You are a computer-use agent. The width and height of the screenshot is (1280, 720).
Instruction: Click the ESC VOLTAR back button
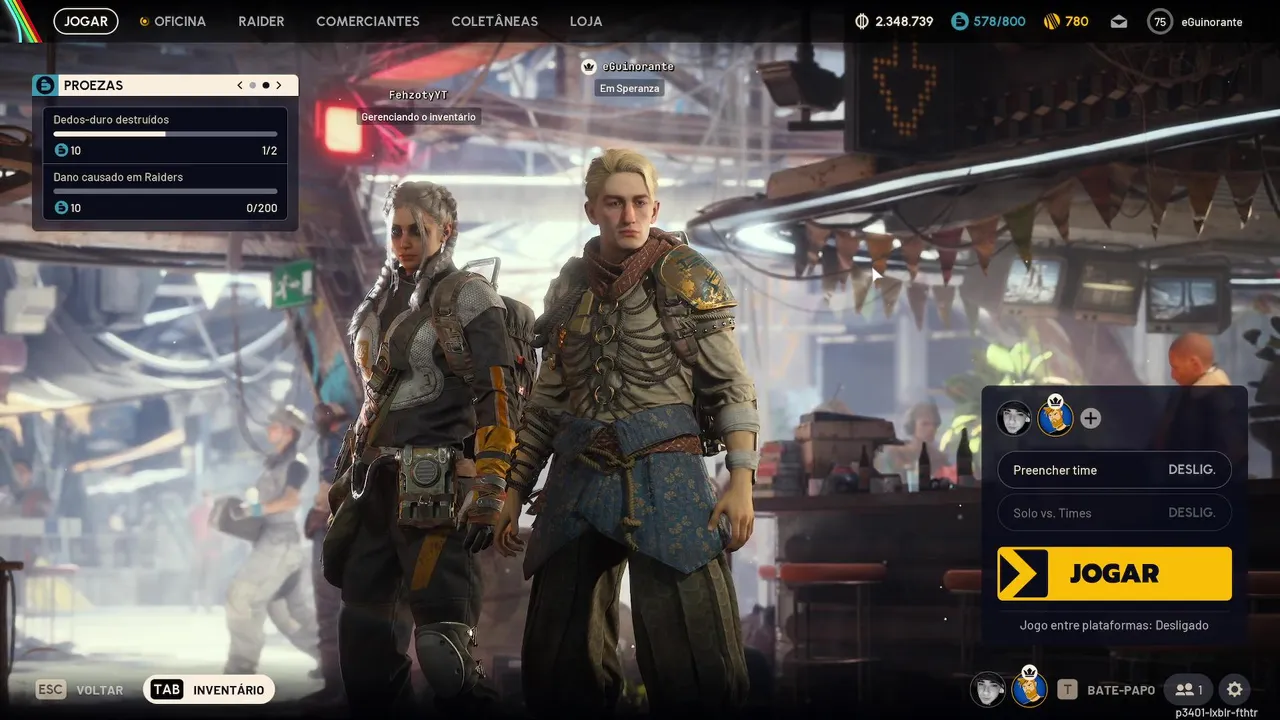pyautogui.click(x=80, y=690)
